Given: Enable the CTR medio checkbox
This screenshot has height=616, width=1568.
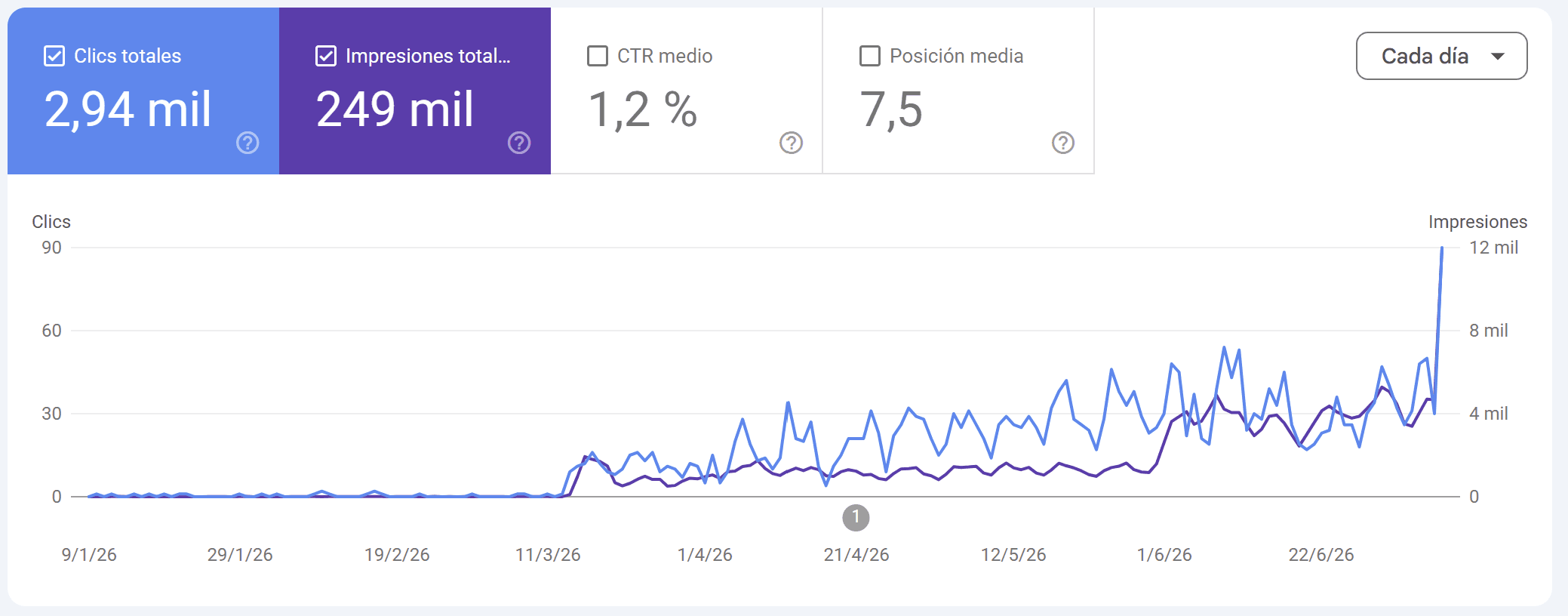Looking at the screenshot, I should point(598,56).
